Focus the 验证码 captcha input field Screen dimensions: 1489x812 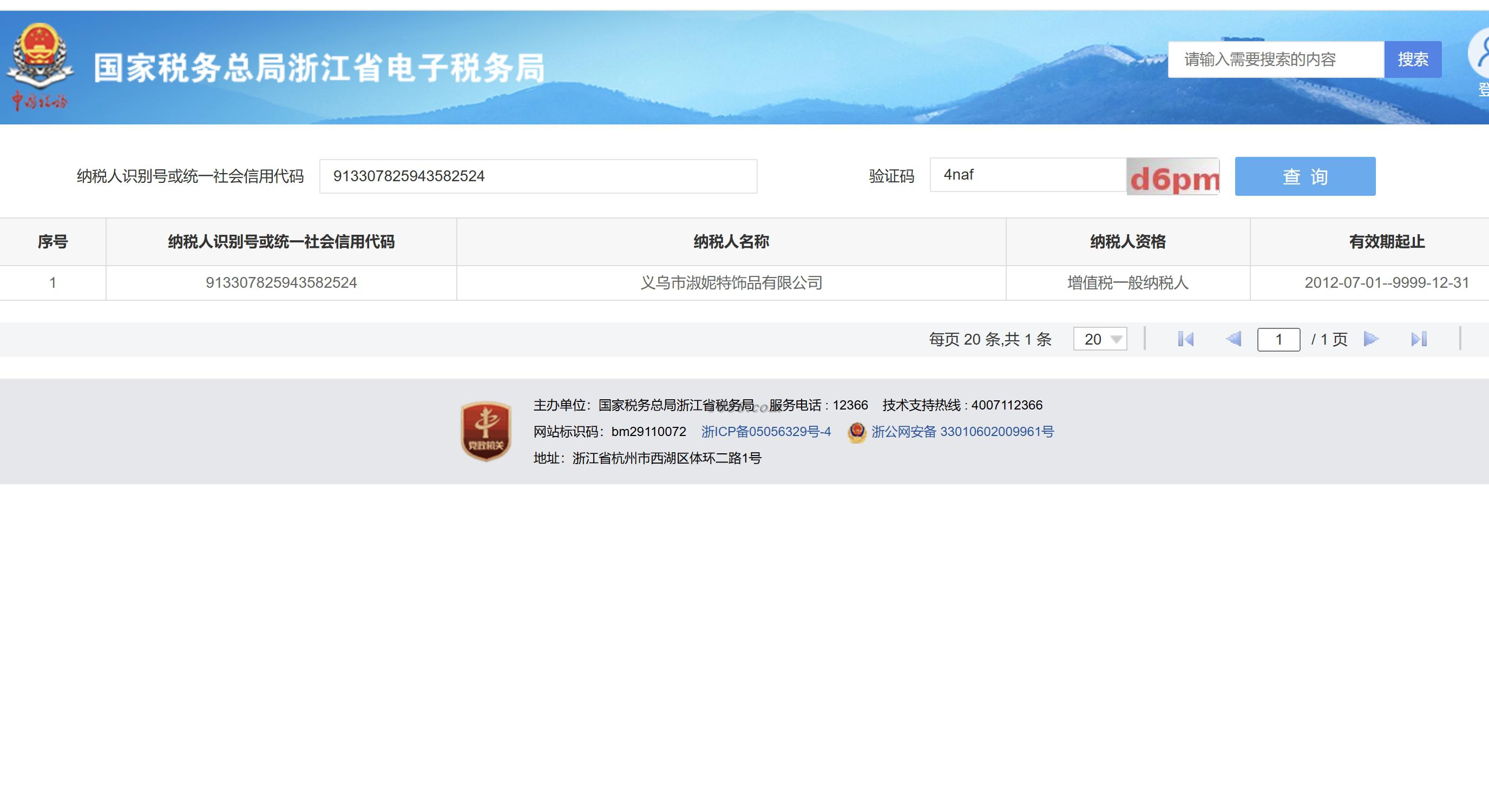tap(1028, 175)
